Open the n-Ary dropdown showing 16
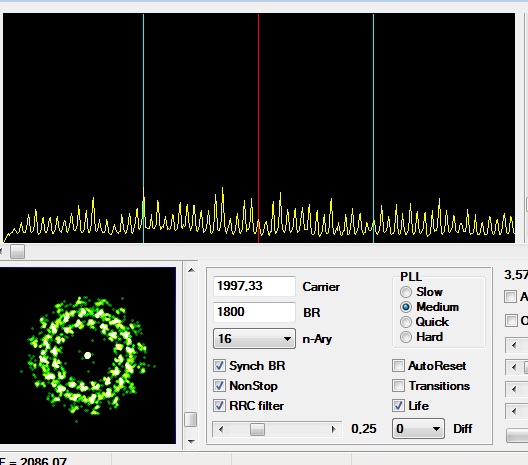 (254, 338)
